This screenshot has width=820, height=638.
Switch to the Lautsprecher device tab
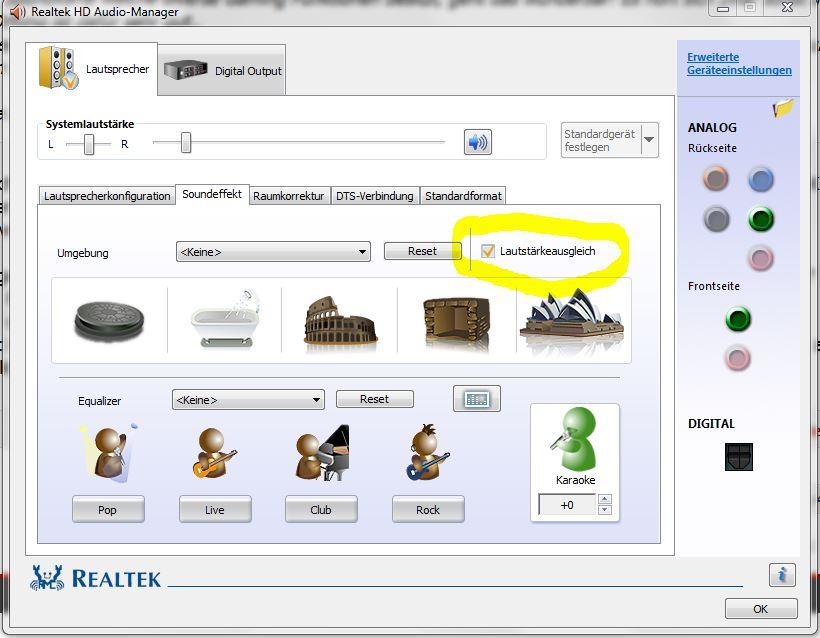[92, 69]
